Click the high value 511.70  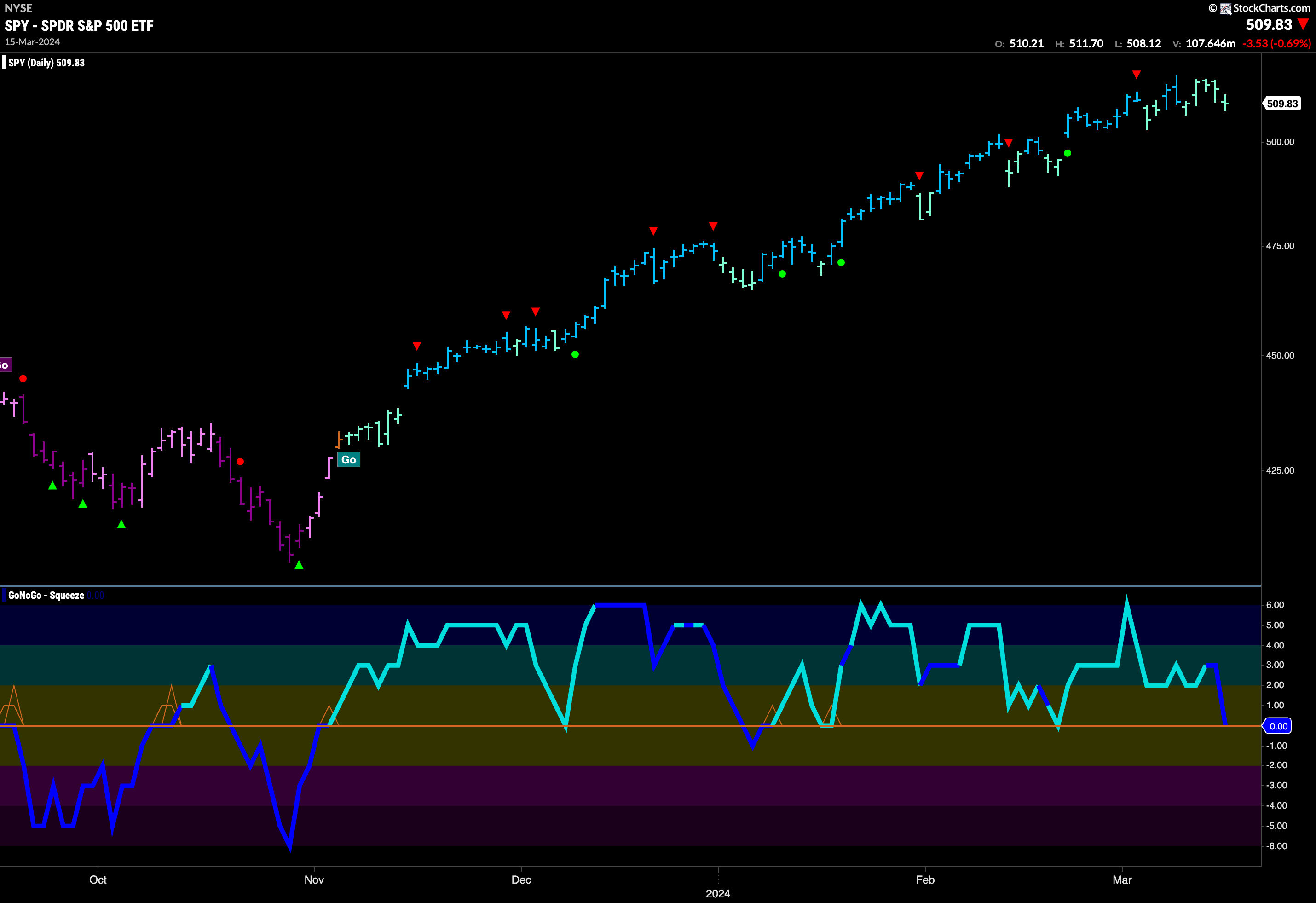[x=1086, y=44]
